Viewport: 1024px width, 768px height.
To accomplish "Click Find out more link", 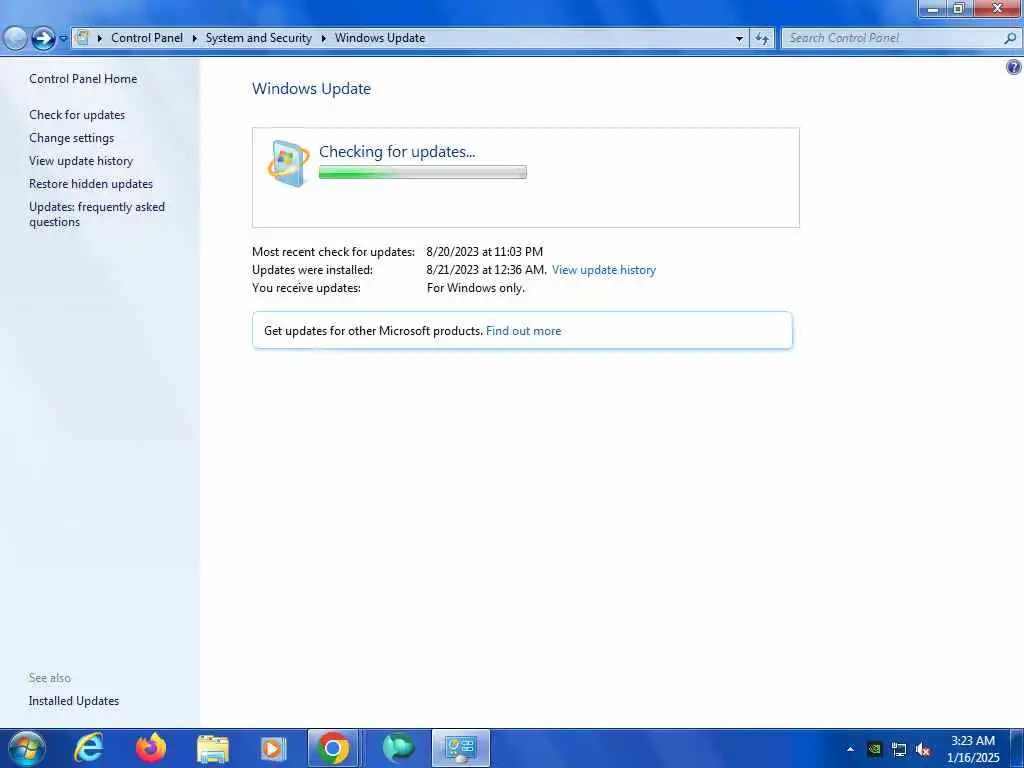I will [x=523, y=331].
